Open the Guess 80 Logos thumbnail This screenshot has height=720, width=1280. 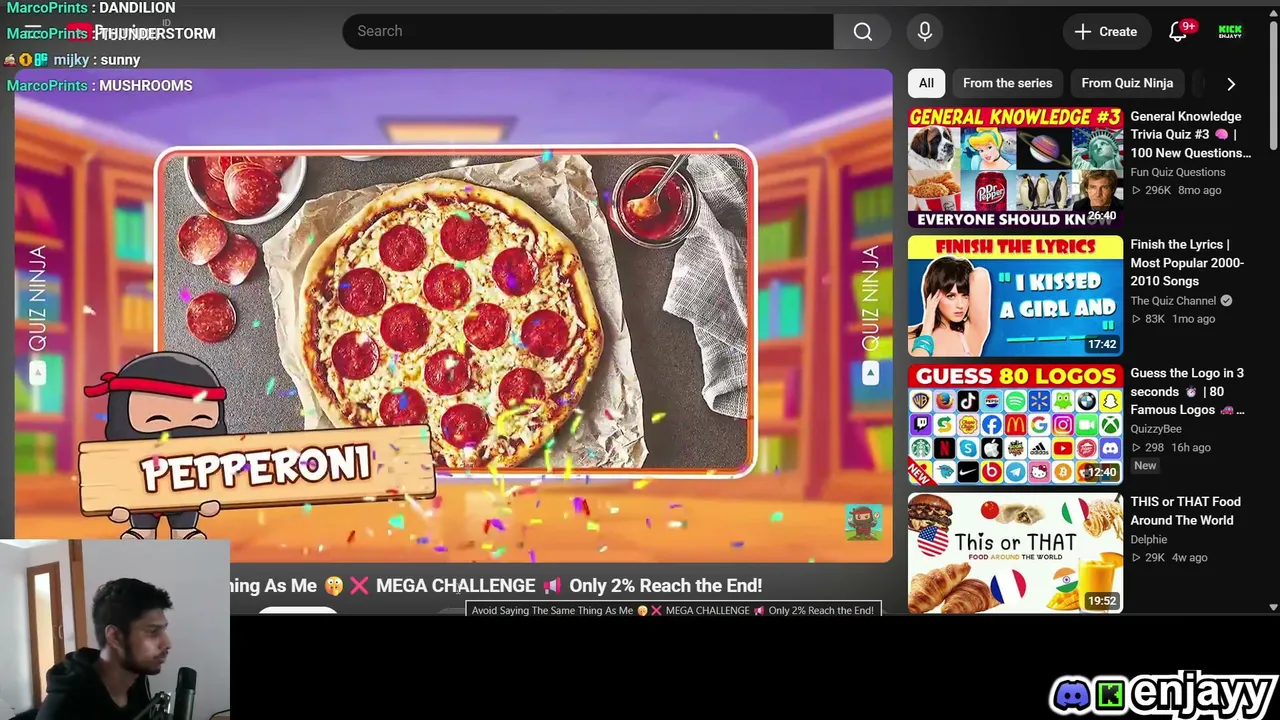click(x=1015, y=425)
